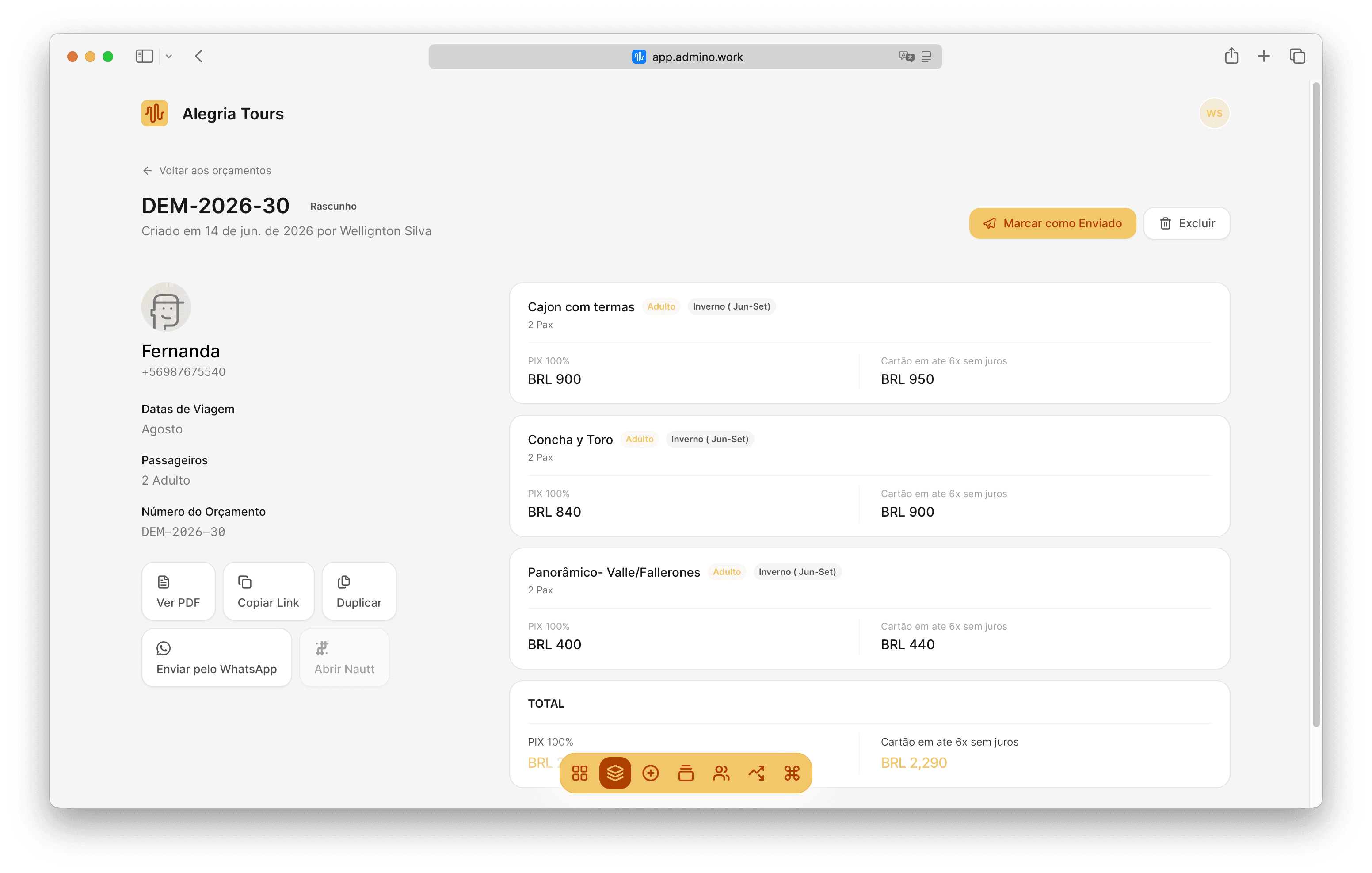Click the Copiar Link button
Viewport: 1372px width, 873px height.
tap(268, 591)
